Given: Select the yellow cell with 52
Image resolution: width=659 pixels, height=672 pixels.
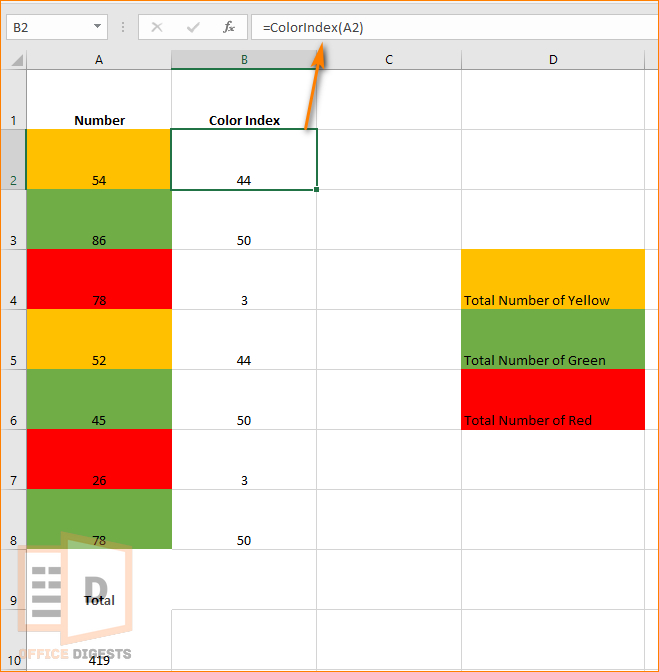Looking at the screenshot, I should point(99,339).
